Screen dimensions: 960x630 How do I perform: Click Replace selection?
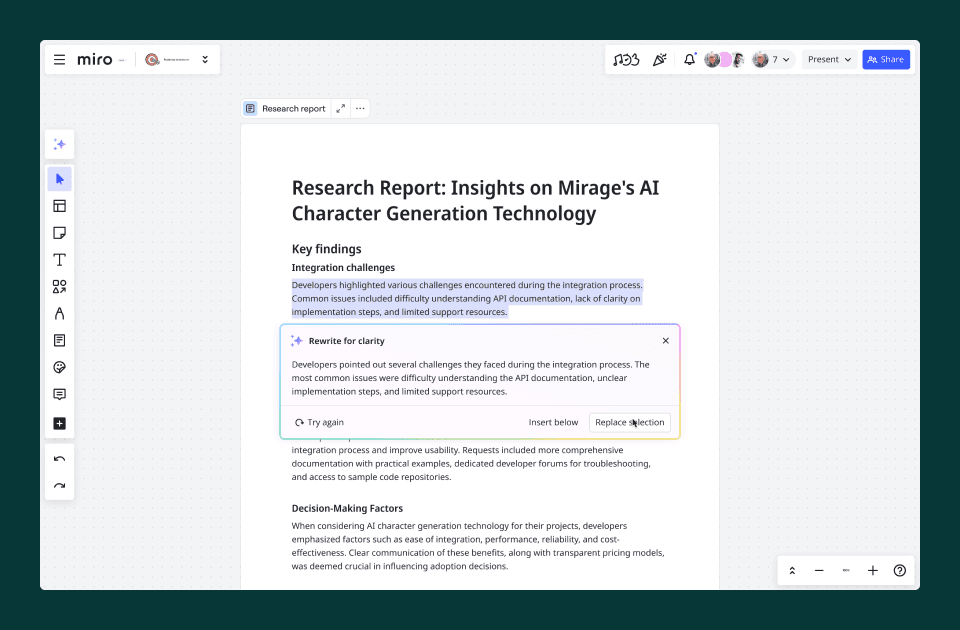click(629, 422)
